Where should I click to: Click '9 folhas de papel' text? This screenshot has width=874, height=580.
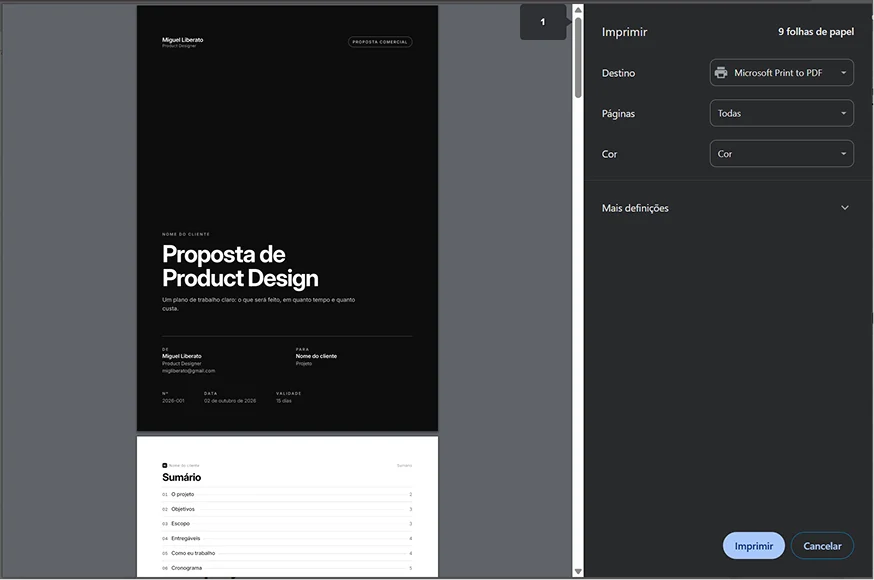point(816,32)
